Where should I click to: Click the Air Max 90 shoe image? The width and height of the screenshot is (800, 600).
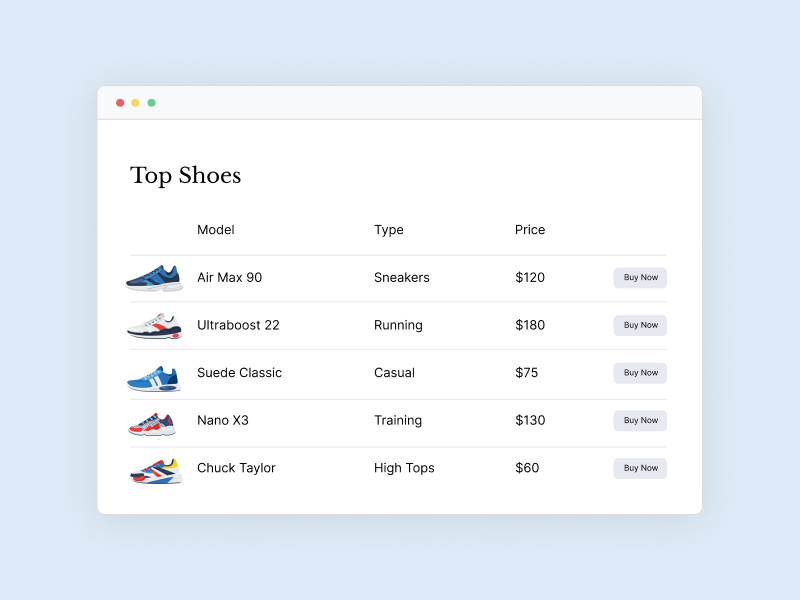155,278
